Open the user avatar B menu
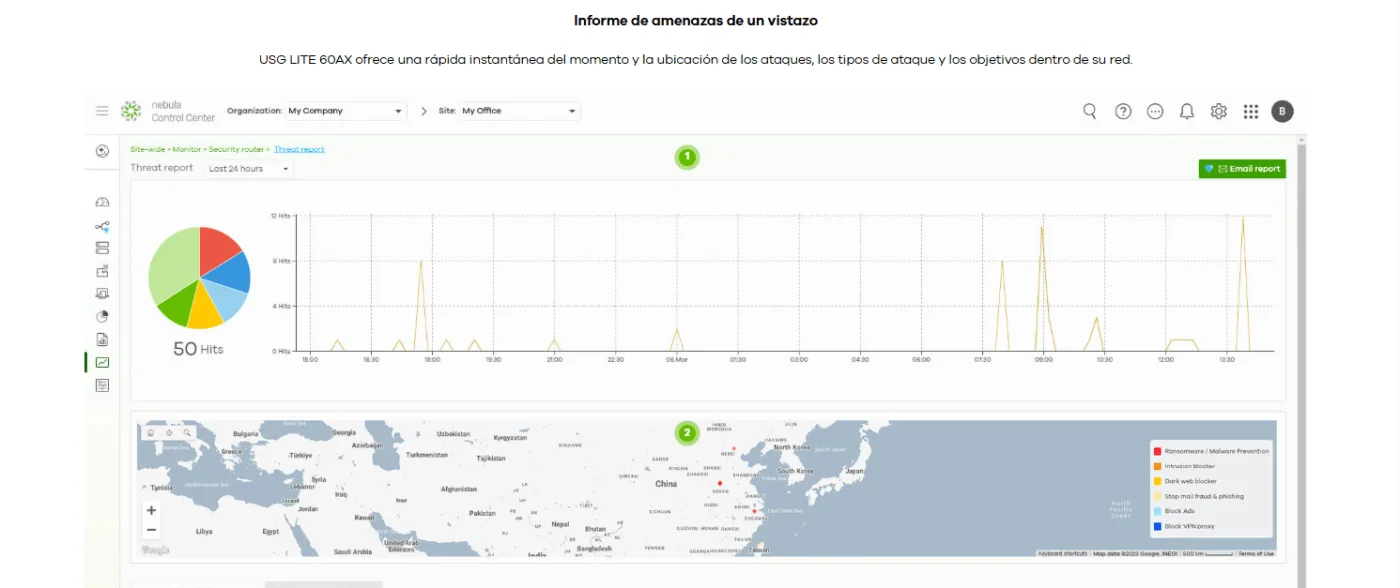 click(x=1282, y=111)
